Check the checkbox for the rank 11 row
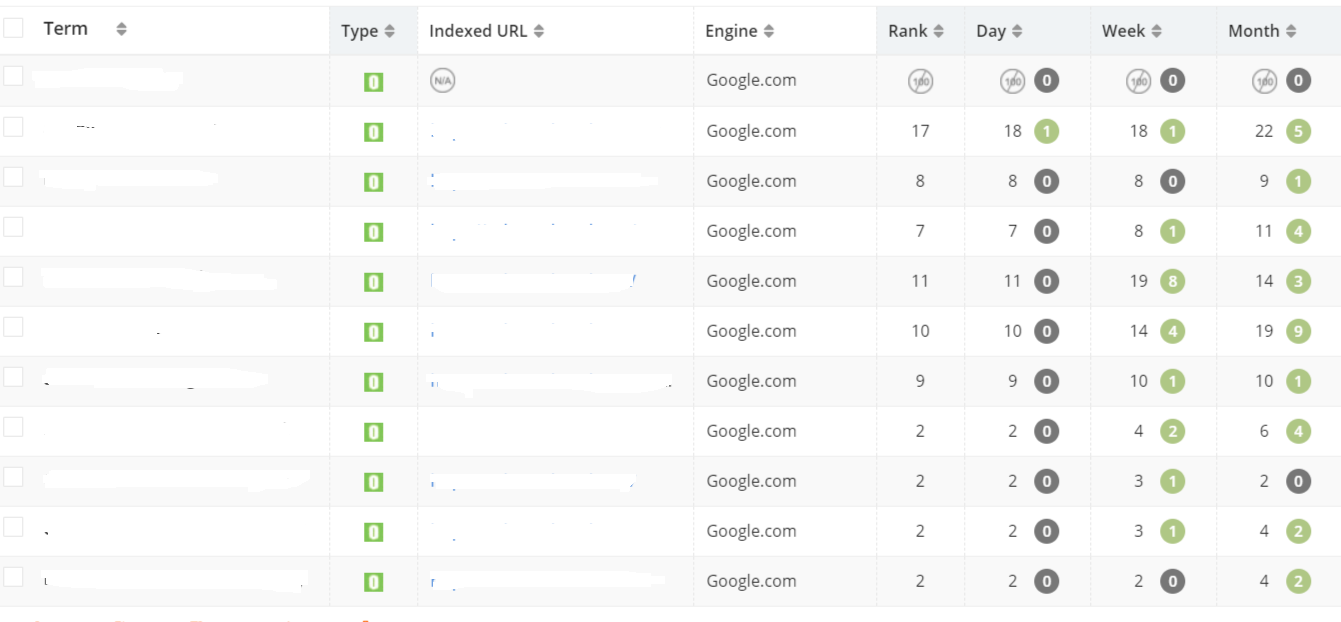 click(x=13, y=276)
